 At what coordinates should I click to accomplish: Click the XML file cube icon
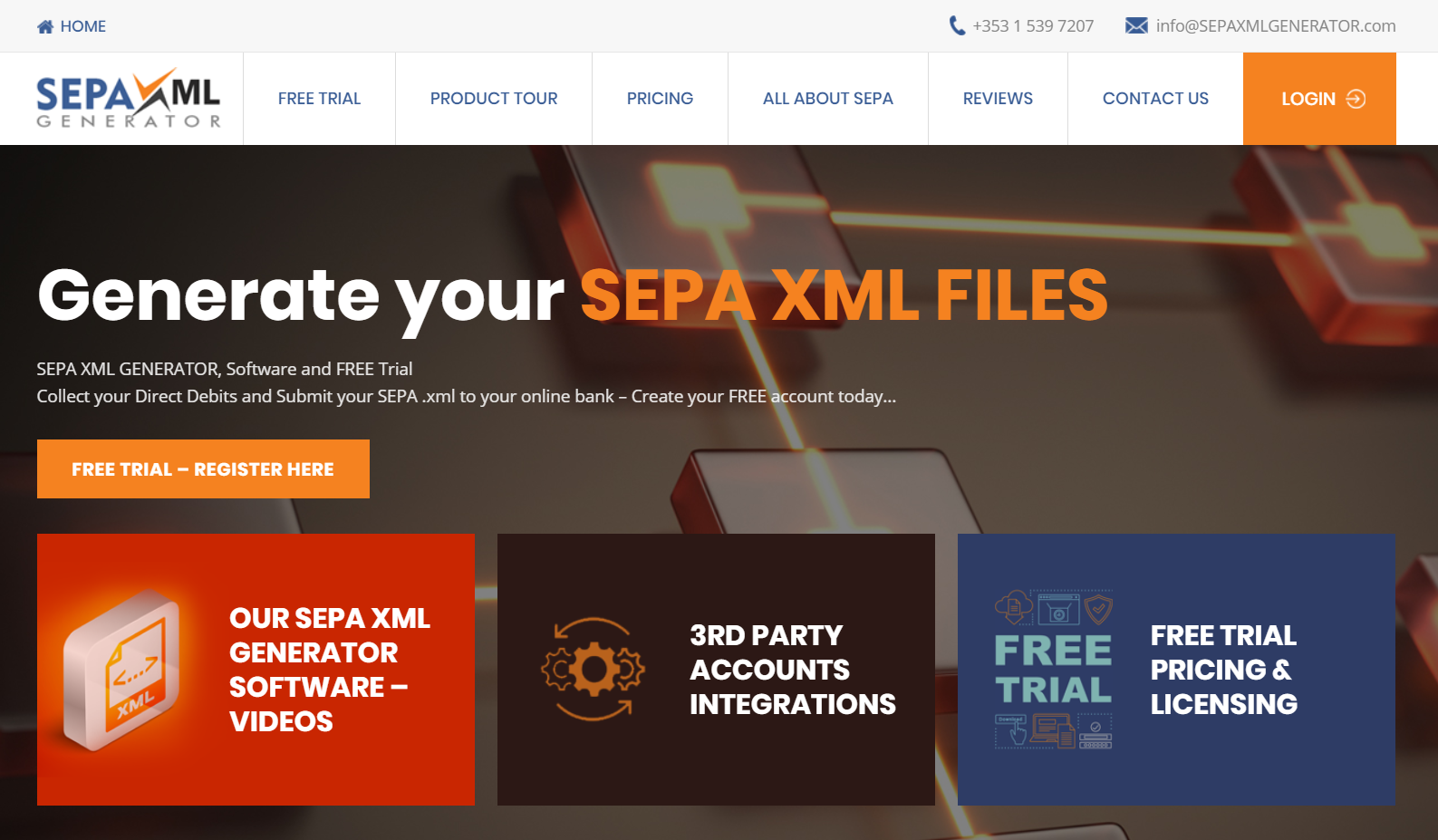click(122, 670)
